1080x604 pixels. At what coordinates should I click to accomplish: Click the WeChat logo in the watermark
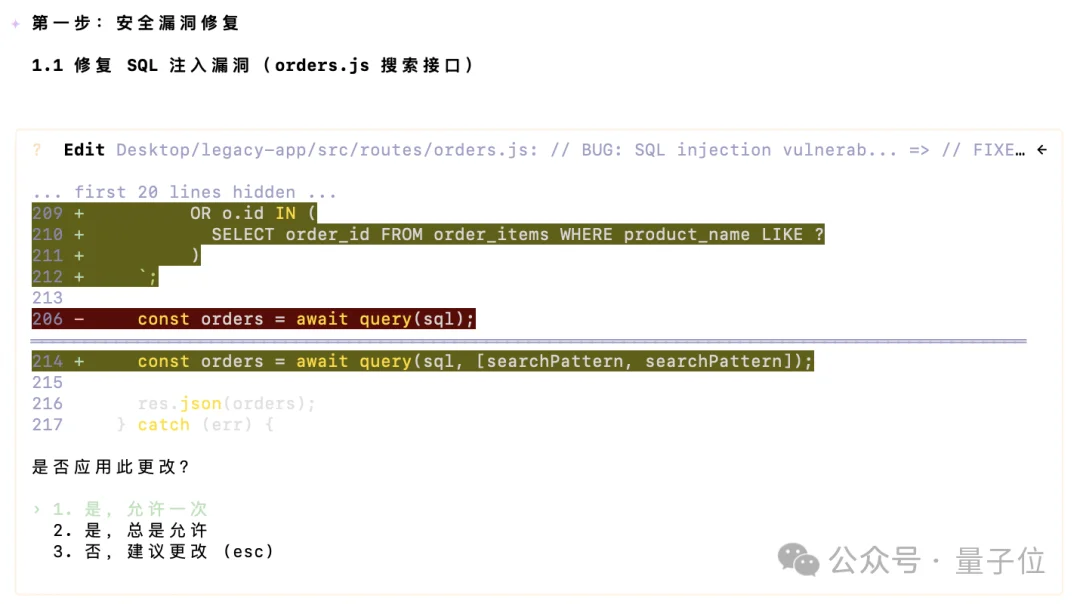click(x=798, y=560)
